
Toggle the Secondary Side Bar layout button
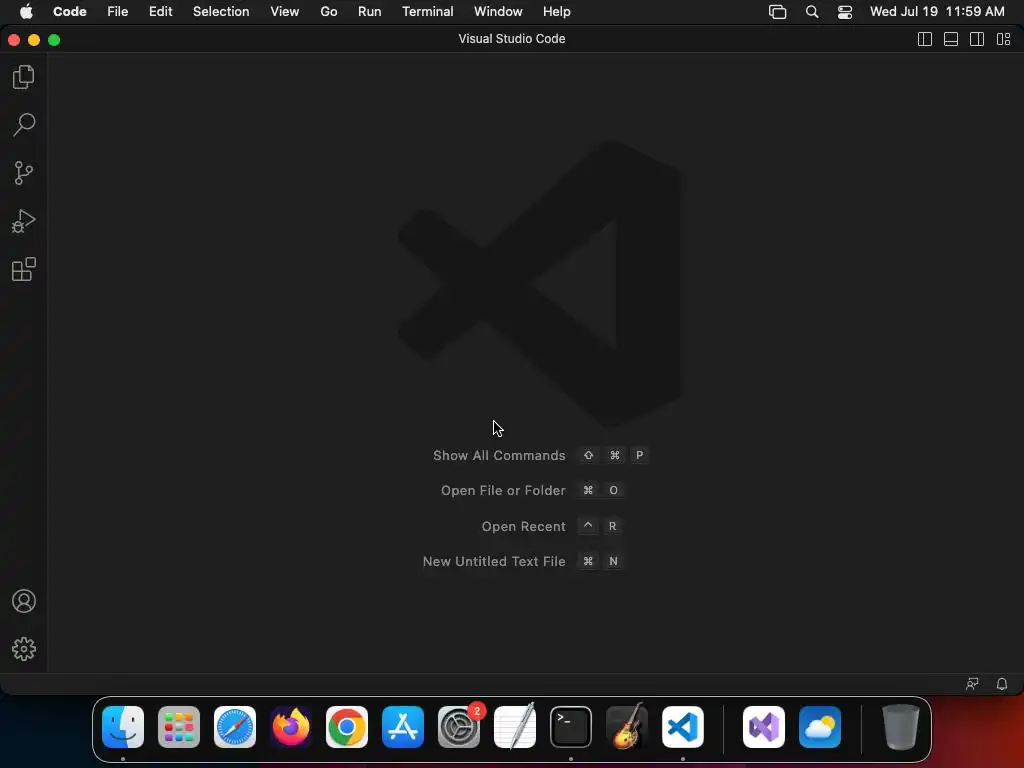(x=977, y=39)
